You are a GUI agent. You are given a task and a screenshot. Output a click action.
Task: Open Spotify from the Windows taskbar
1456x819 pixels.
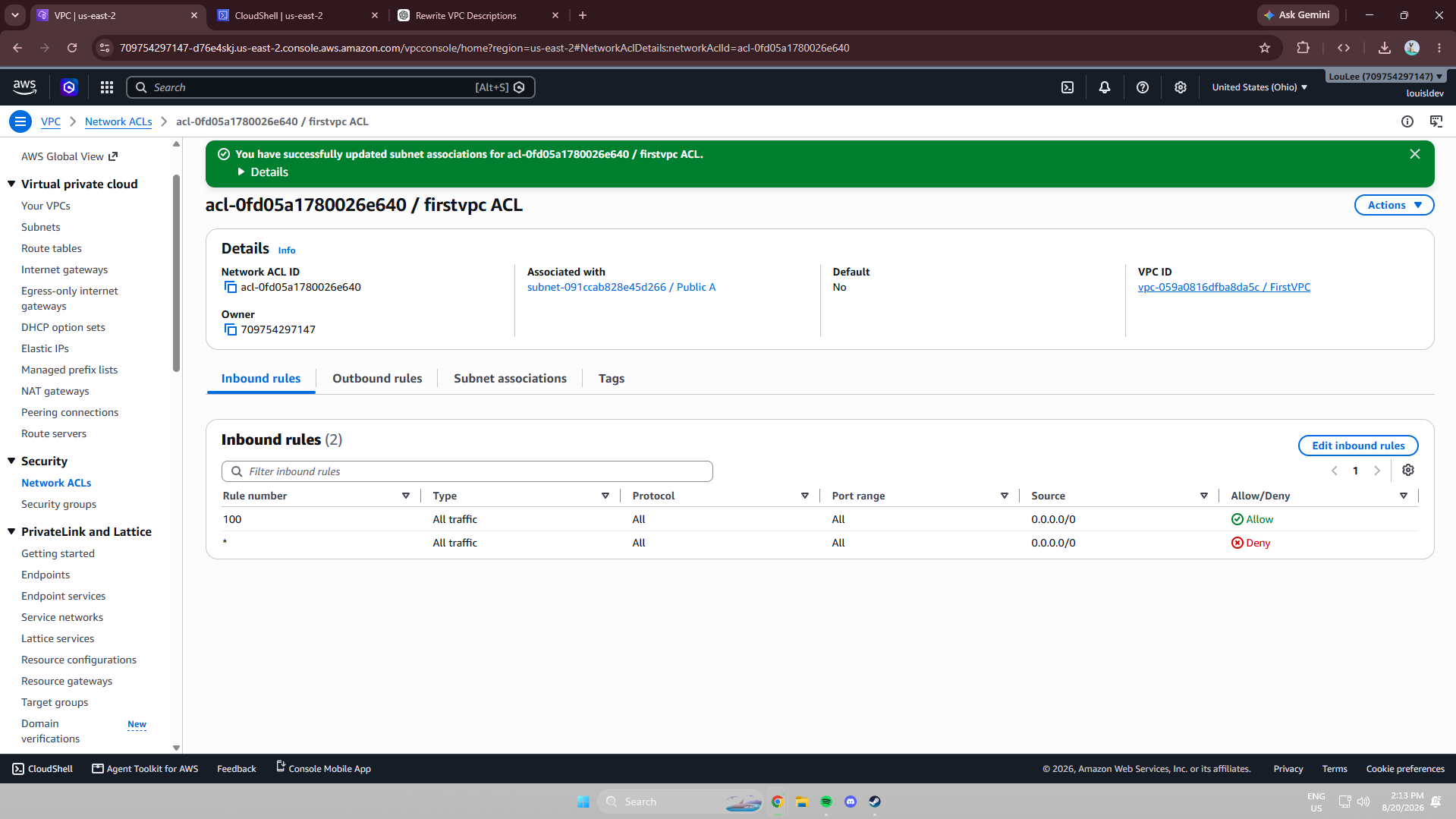(x=826, y=802)
